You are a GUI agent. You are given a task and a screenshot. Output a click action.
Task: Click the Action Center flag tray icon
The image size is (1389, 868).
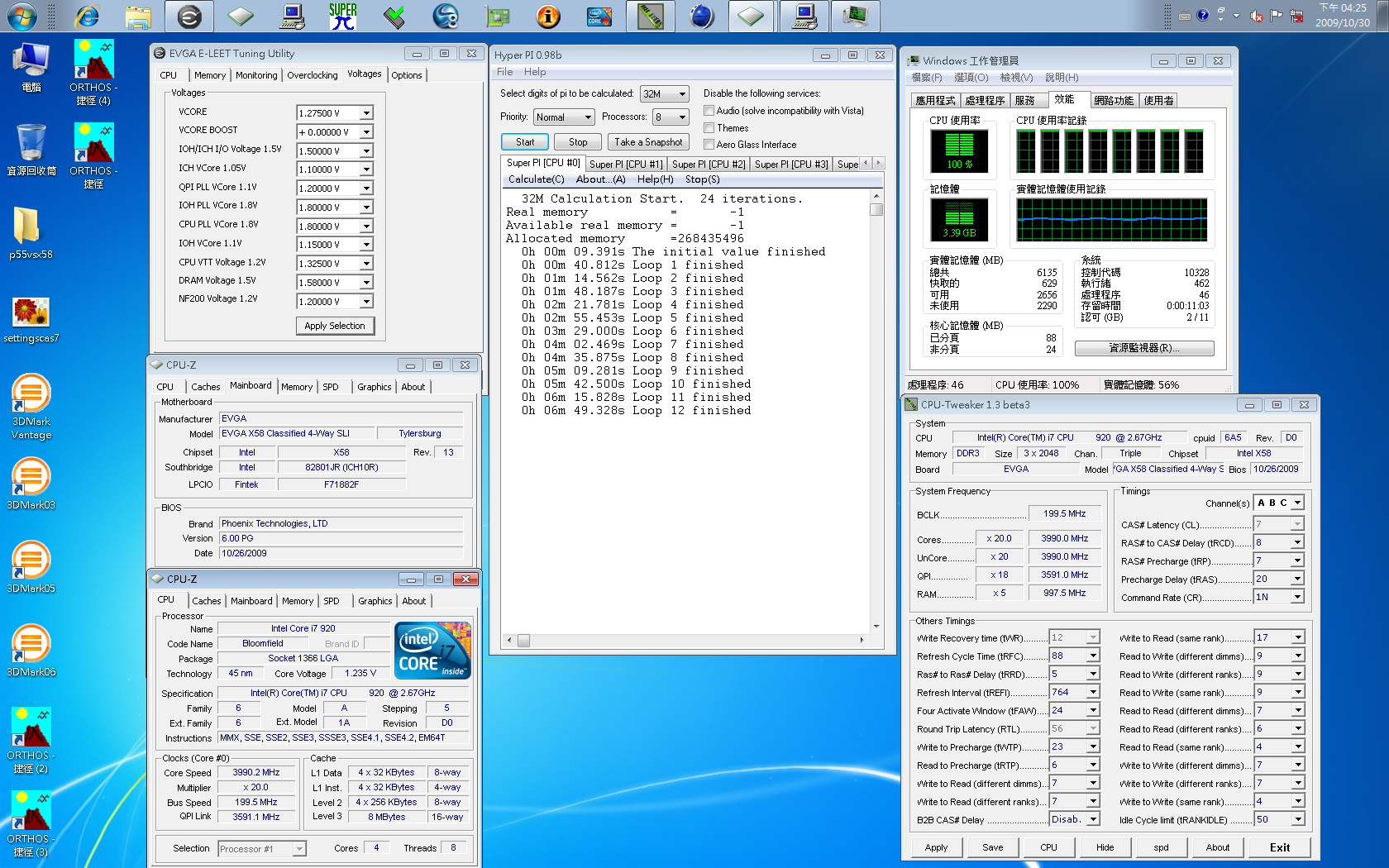1277,16
